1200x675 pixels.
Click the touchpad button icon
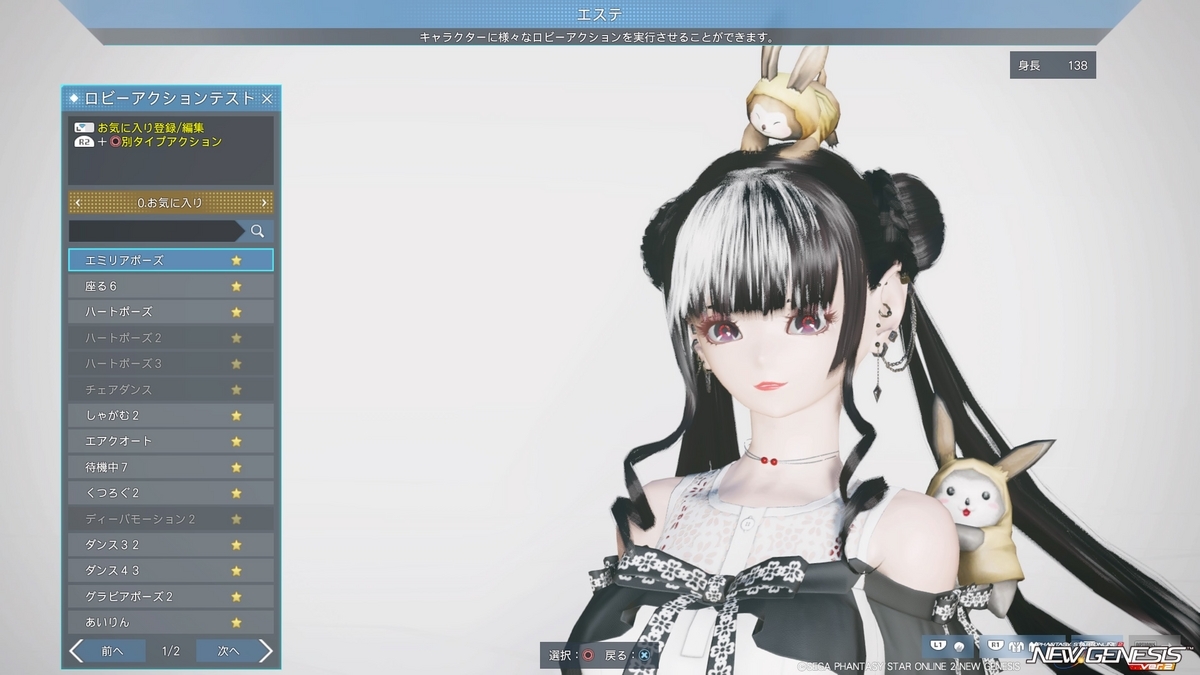[x=85, y=128]
